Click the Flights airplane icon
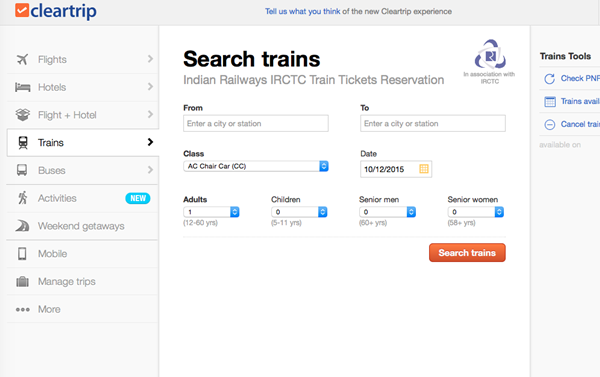Screen dimensions: 600x377 [23, 59]
